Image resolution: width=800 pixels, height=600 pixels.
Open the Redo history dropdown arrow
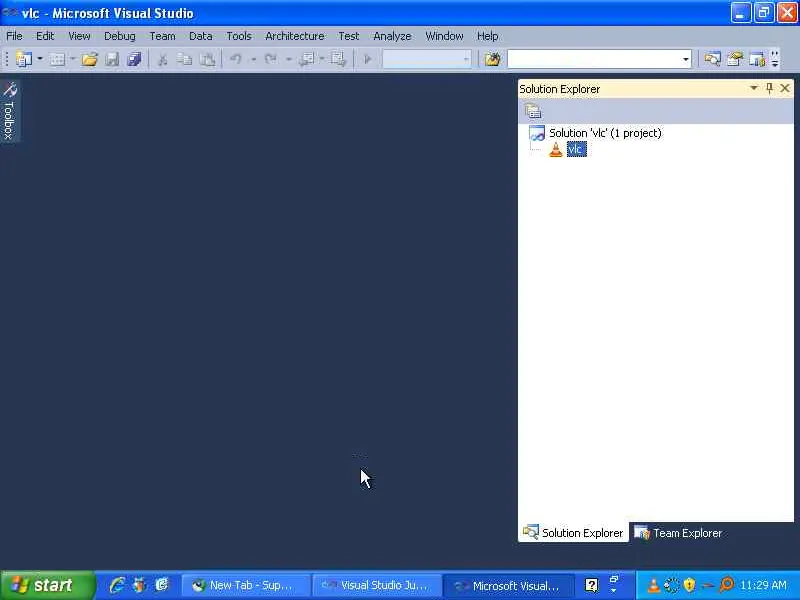click(x=288, y=59)
